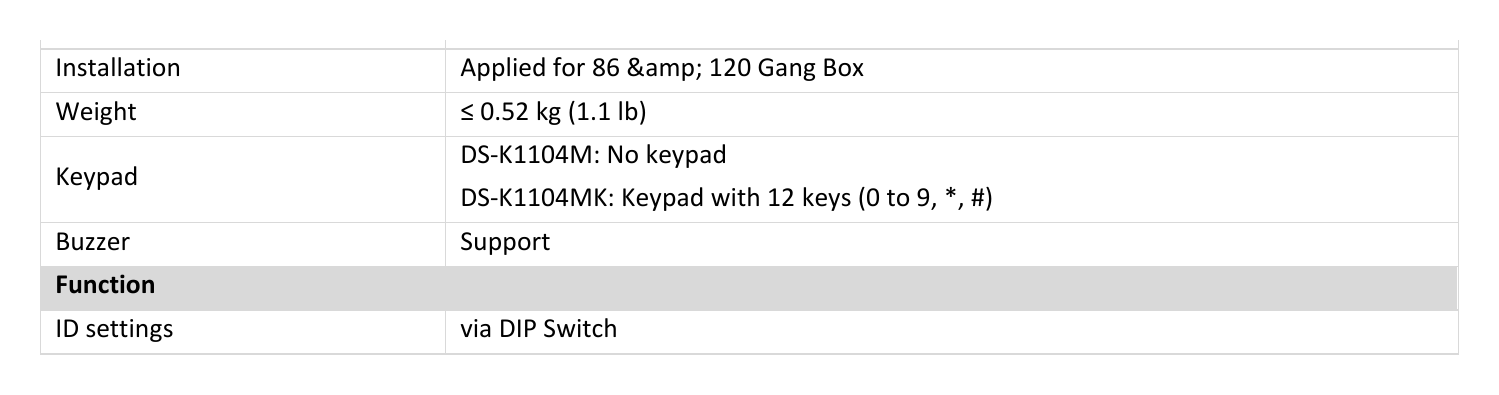Image resolution: width=1499 pixels, height=395 pixels.
Task: Click the grey Function header bar's empty area
Action: pos(800,286)
